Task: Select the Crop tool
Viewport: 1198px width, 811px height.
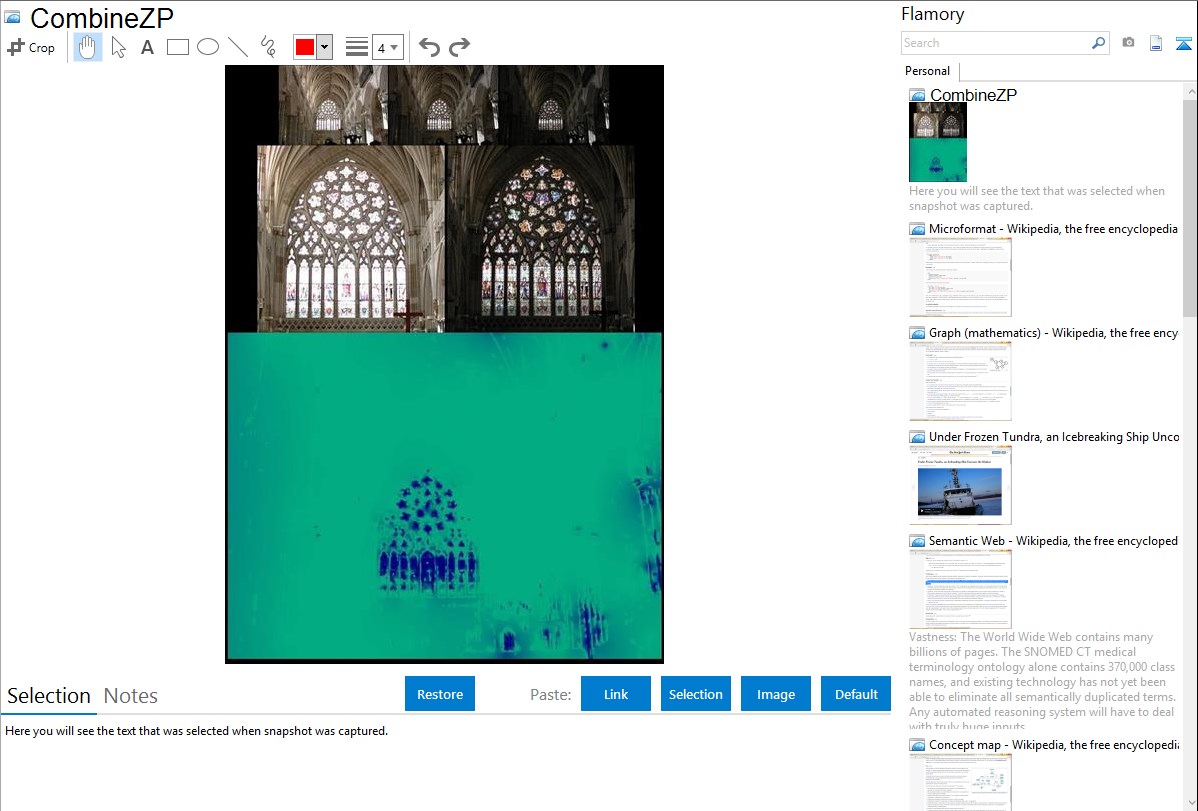Action: click(x=31, y=47)
